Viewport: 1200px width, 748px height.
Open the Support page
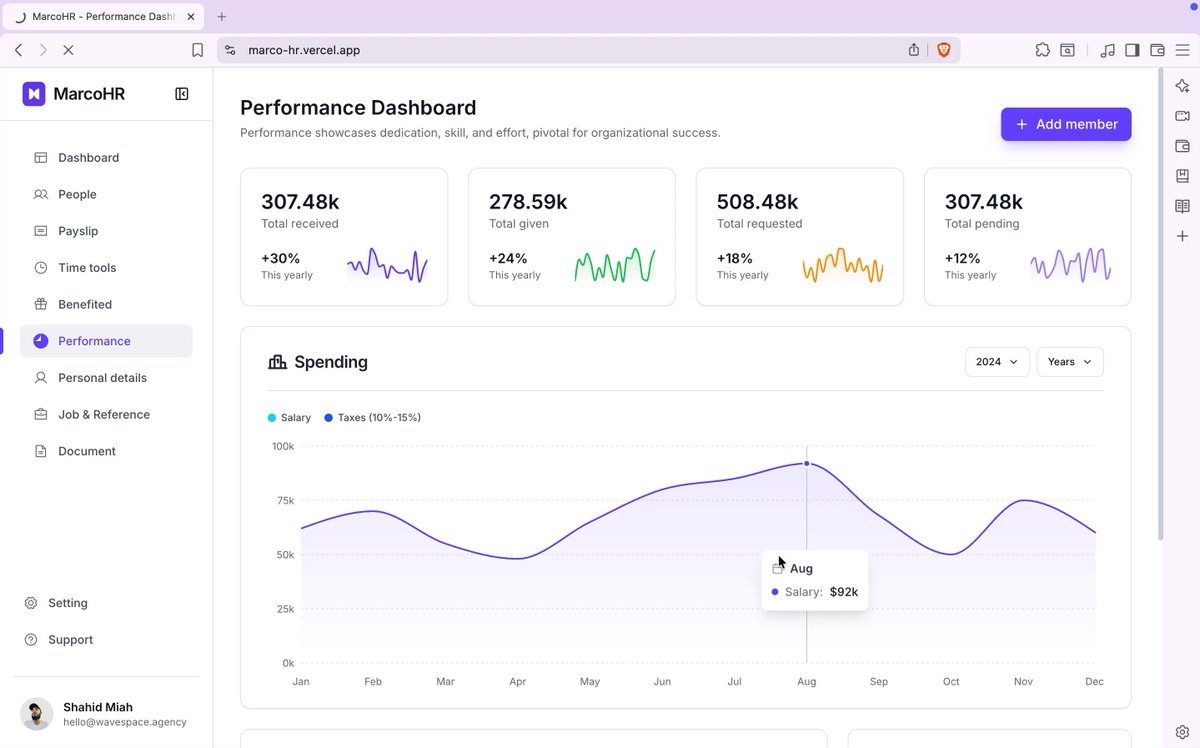tap(70, 640)
